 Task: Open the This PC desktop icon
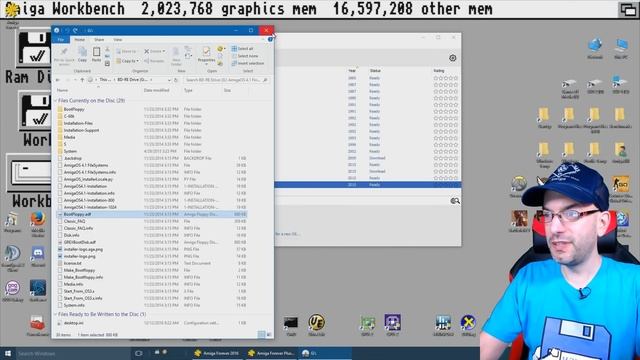point(621,45)
